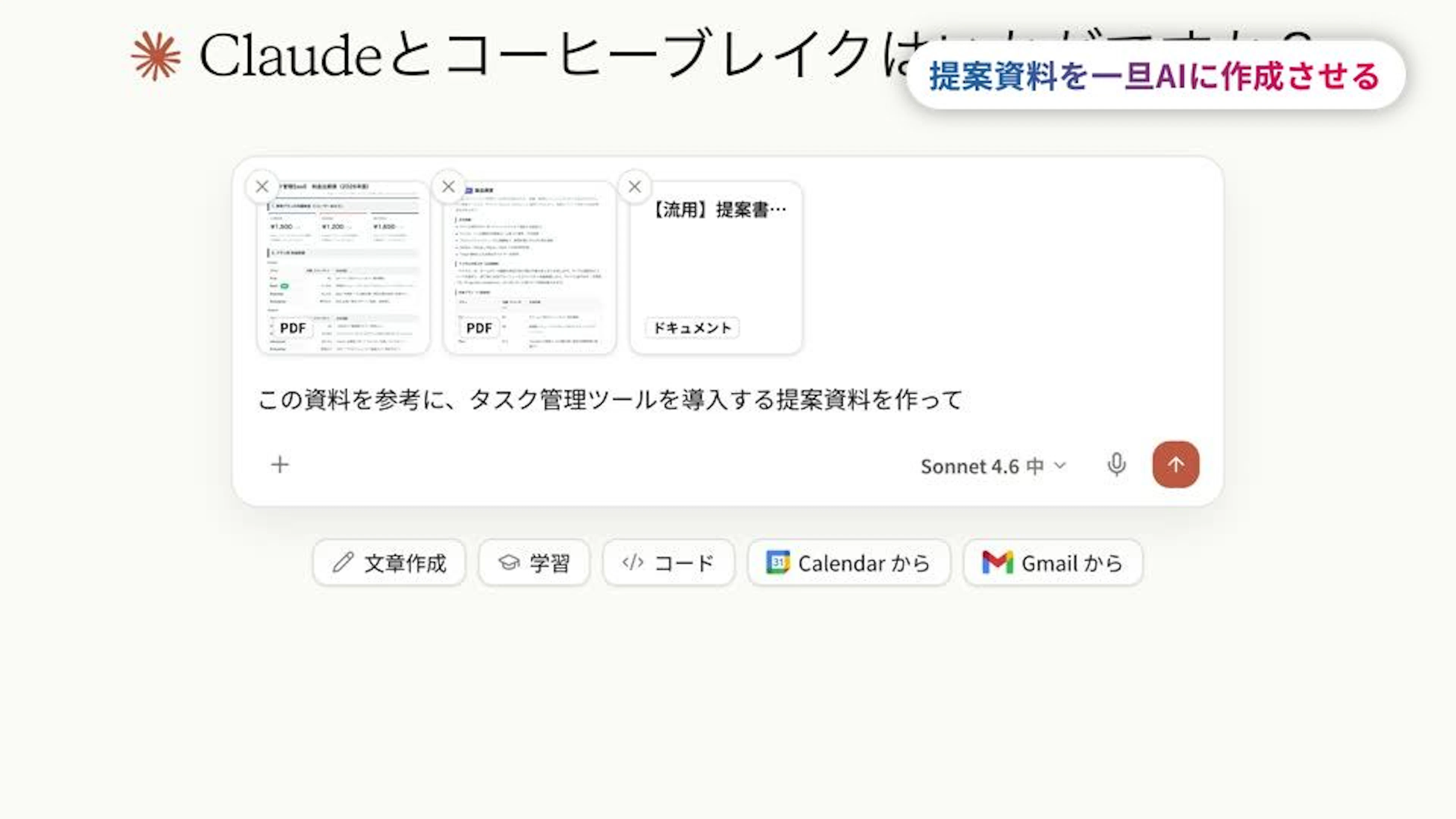Viewport: 1456px width, 819px height.
Task: Click the Gmail envelope icon
Action: (997, 562)
